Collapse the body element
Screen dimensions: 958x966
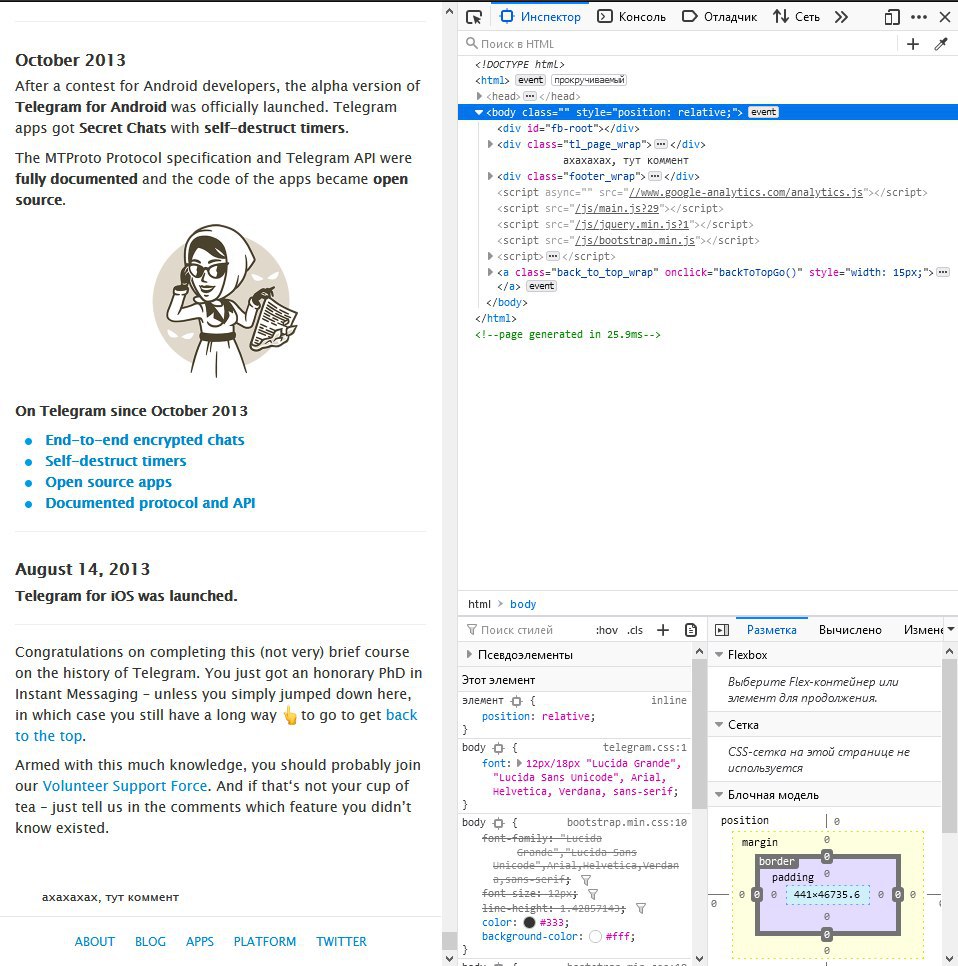[479, 112]
